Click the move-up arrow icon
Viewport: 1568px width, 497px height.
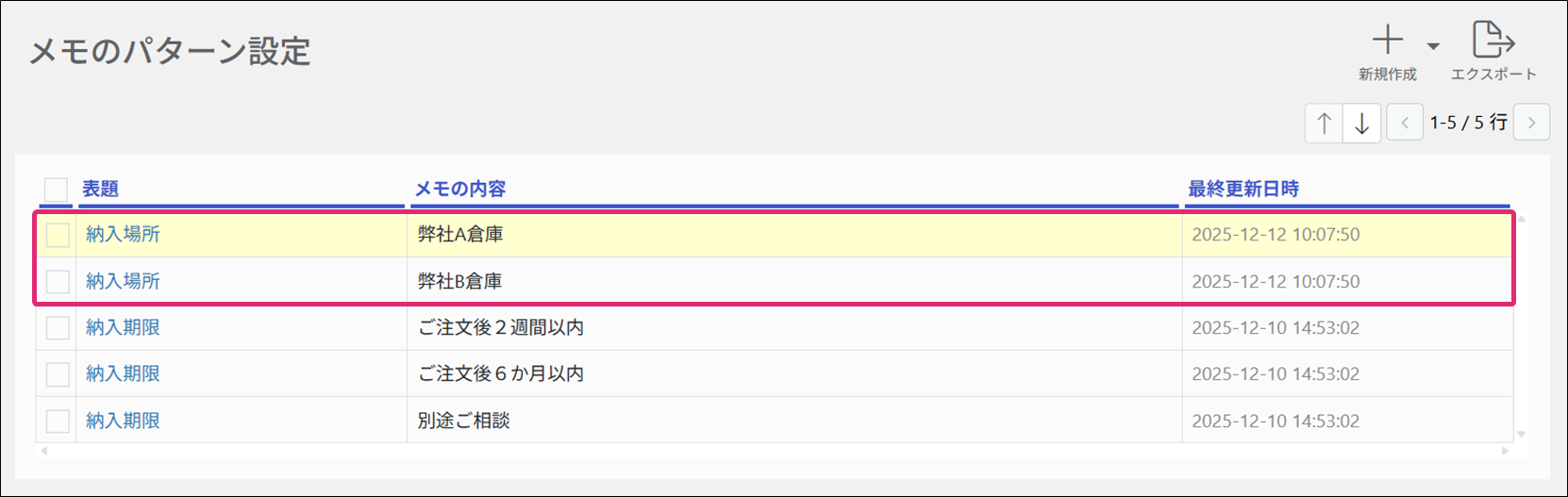1325,124
